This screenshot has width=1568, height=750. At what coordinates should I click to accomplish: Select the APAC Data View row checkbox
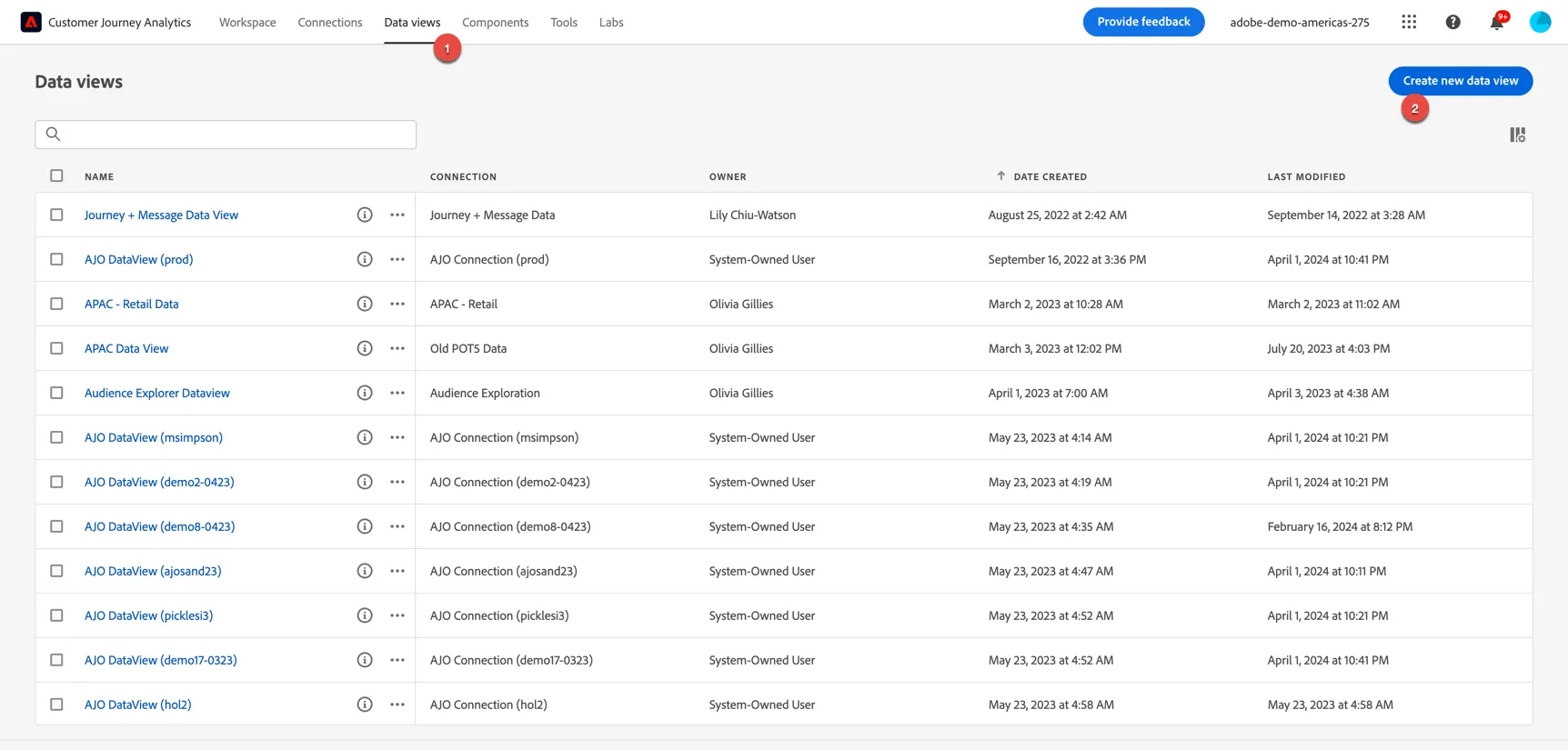coord(56,348)
